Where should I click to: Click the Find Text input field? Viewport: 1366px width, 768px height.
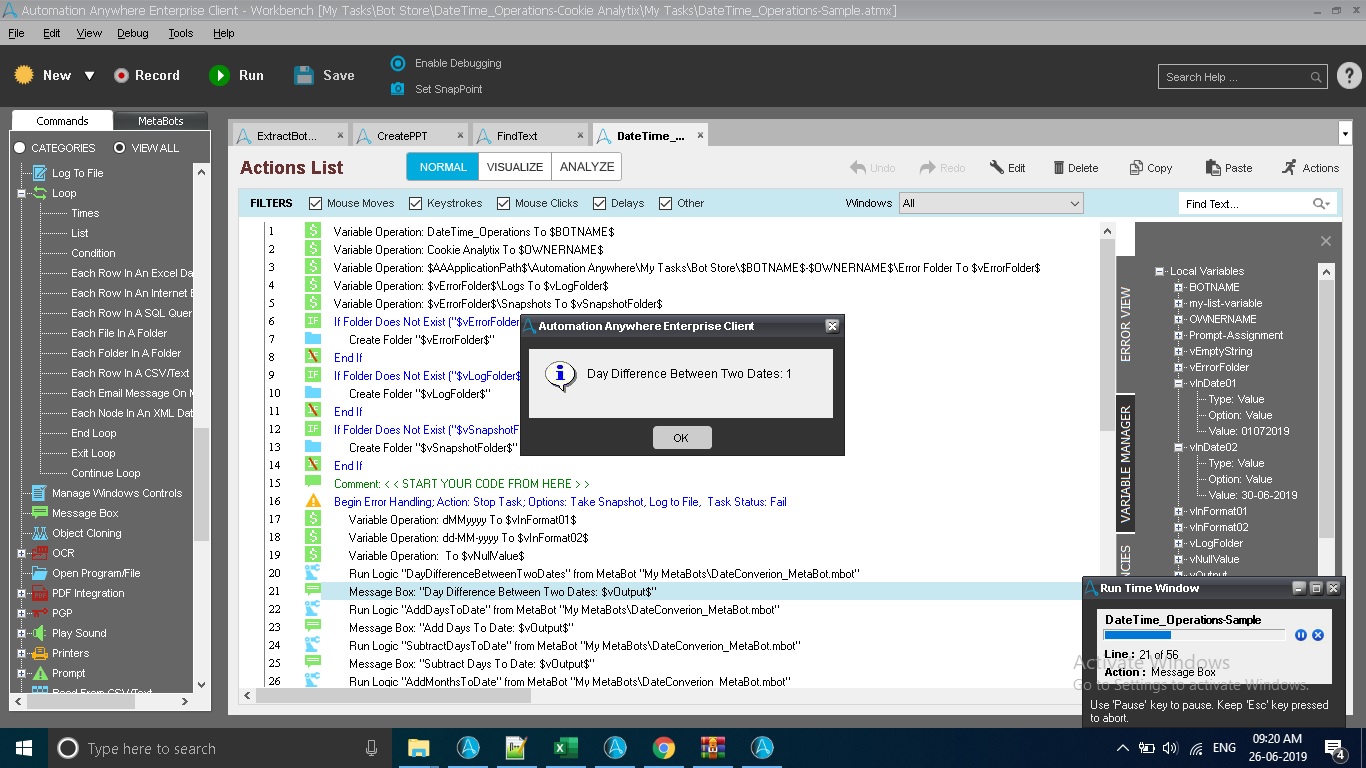[1246, 204]
